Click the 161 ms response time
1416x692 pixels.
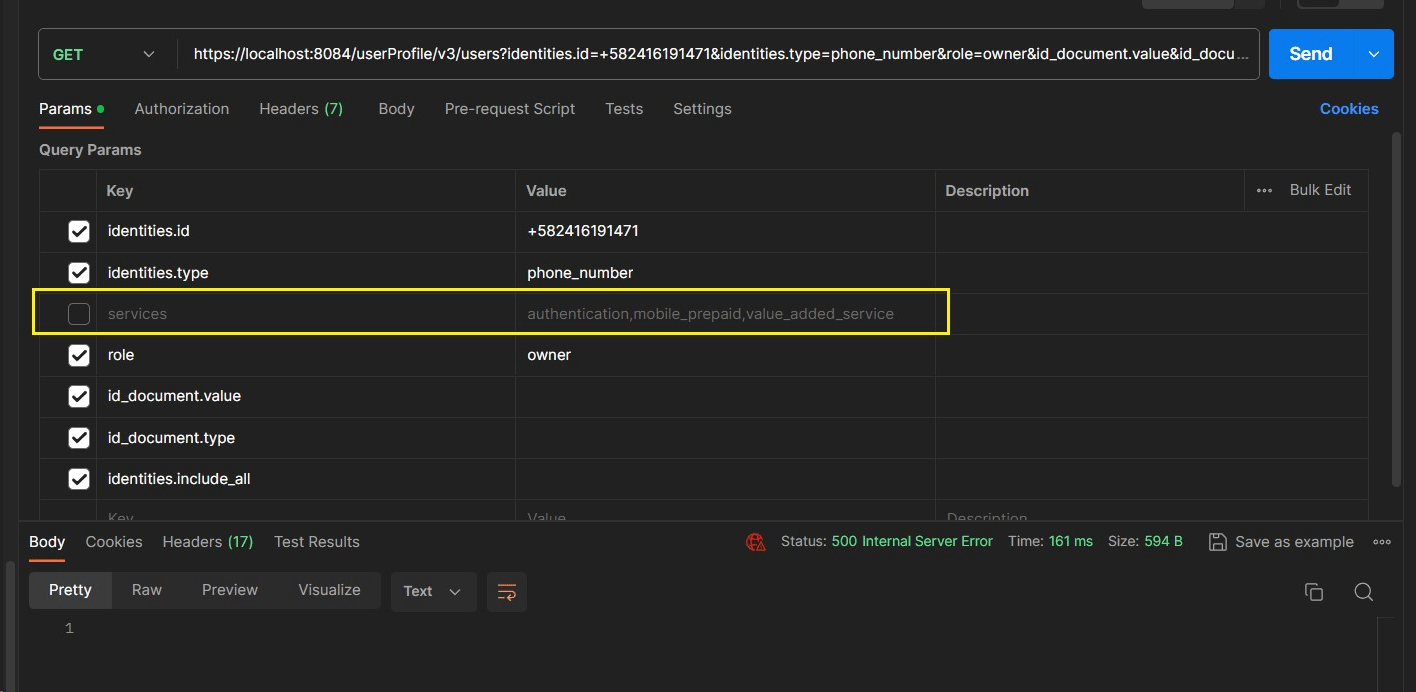click(x=1071, y=541)
